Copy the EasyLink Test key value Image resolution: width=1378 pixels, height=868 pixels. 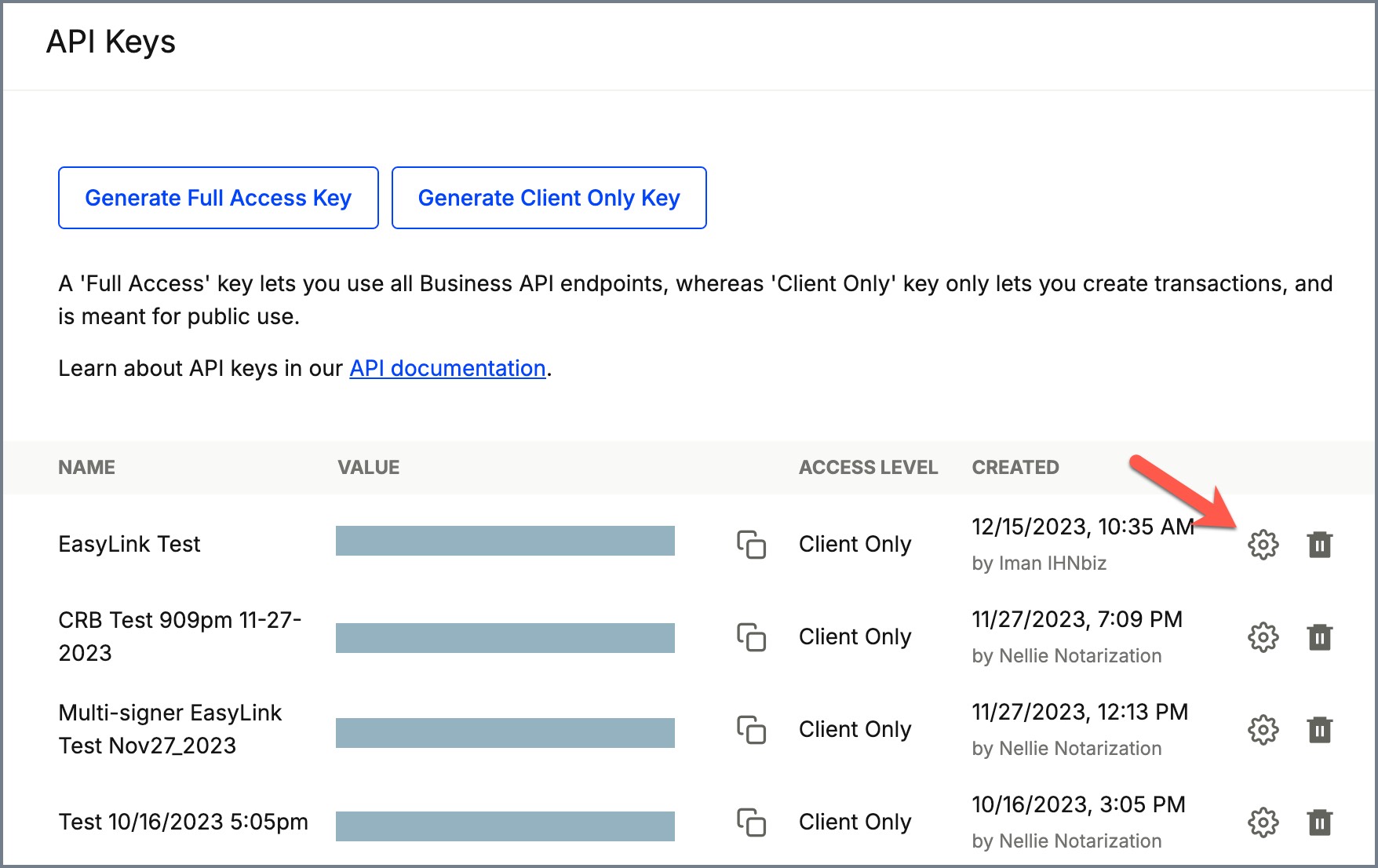pyautogui.click(x=751, y=545)
